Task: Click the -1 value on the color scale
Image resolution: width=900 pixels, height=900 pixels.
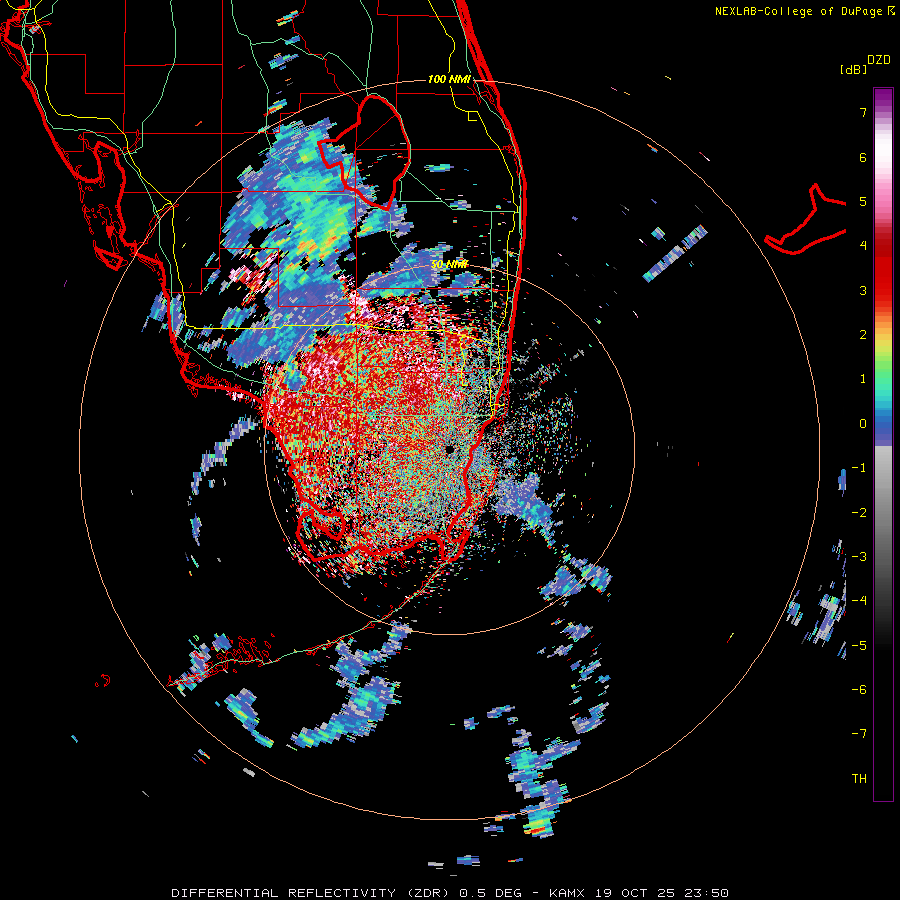Action: pyautogui.click(x=859, y=468)
